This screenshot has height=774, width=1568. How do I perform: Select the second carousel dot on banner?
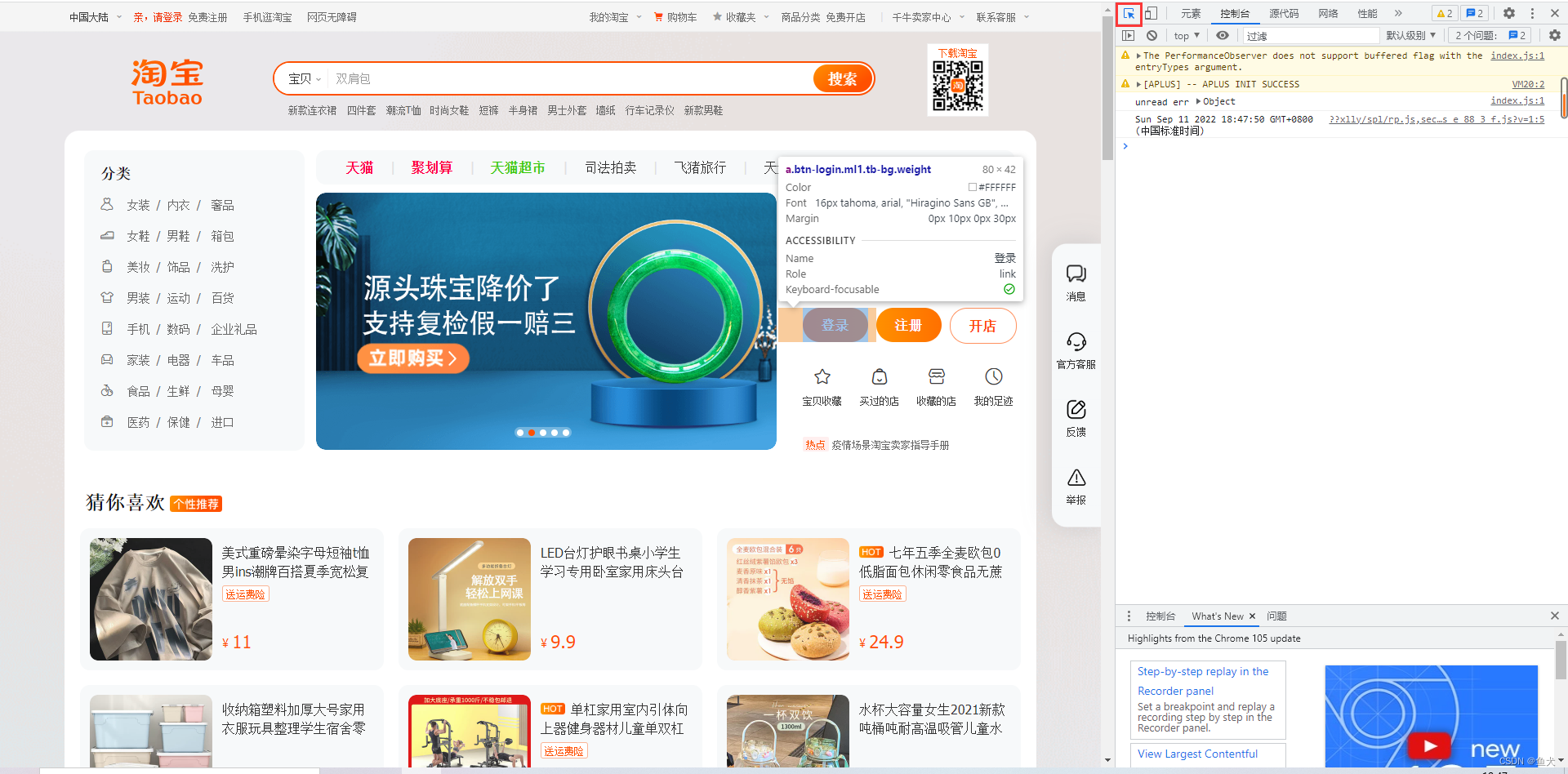click(532, 433)
